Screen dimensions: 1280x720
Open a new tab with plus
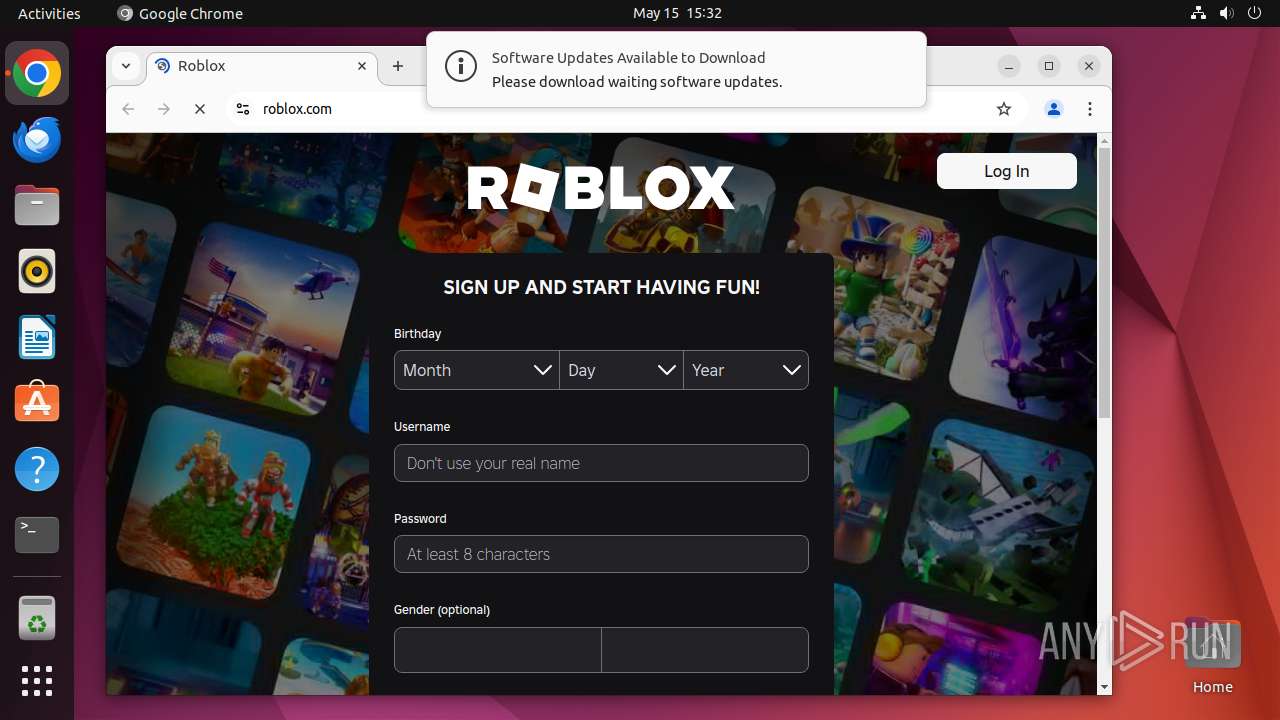398,66
